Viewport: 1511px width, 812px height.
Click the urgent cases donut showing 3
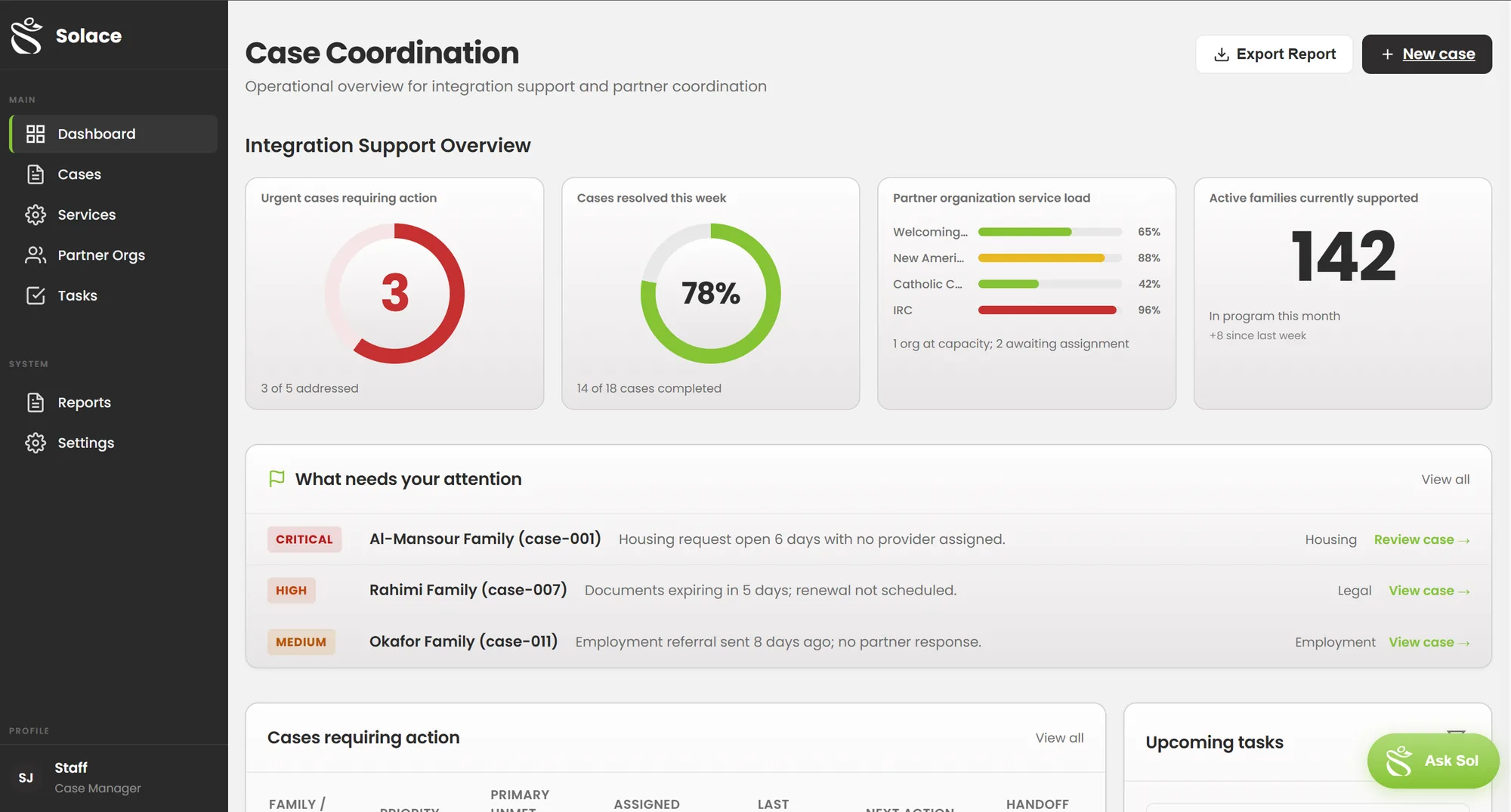coord(394,293)
